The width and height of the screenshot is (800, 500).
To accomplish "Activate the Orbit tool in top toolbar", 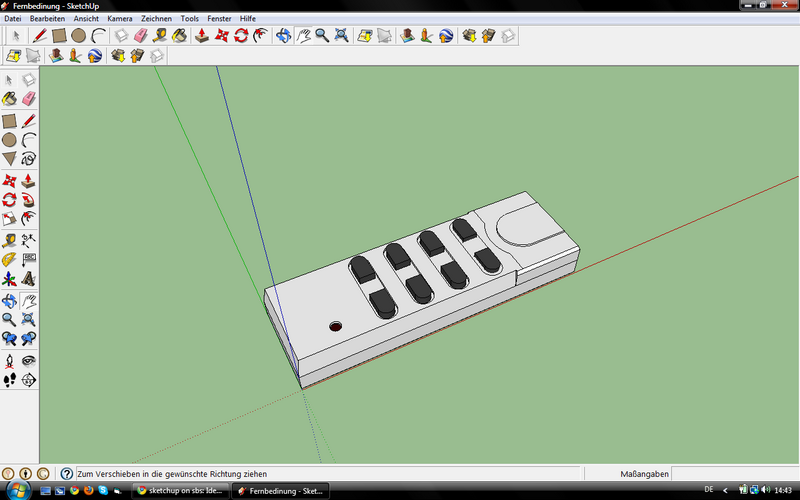I will (283, 36).
